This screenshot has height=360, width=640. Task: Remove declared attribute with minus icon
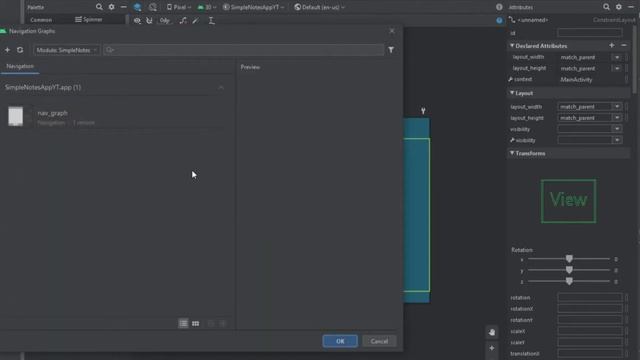(624, 45)
